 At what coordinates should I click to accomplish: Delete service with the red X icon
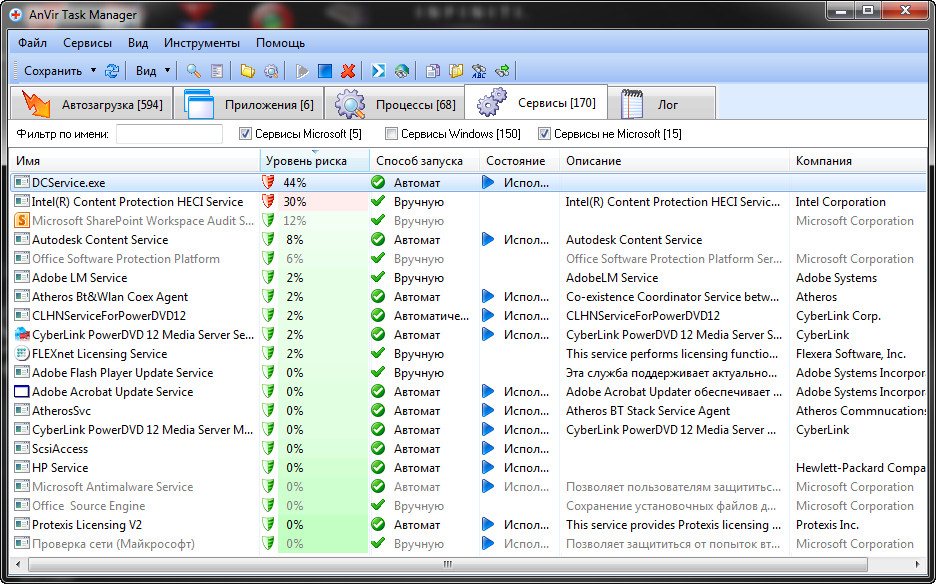(348, 71)
